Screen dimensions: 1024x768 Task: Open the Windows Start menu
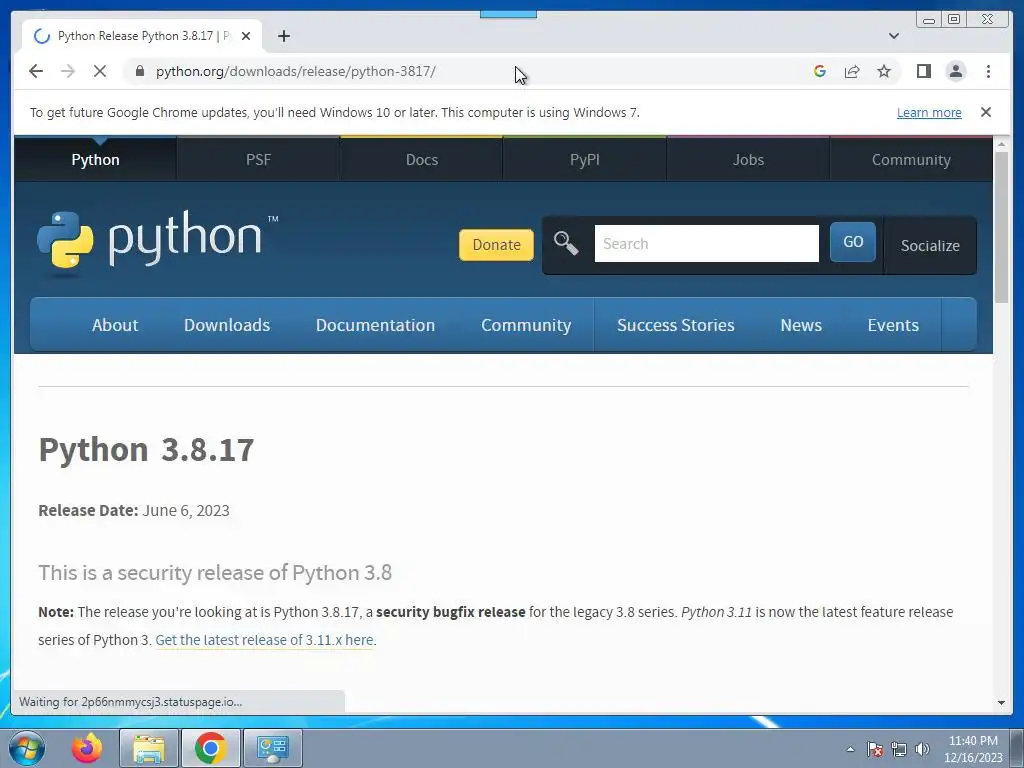click(x=27, y=748)
